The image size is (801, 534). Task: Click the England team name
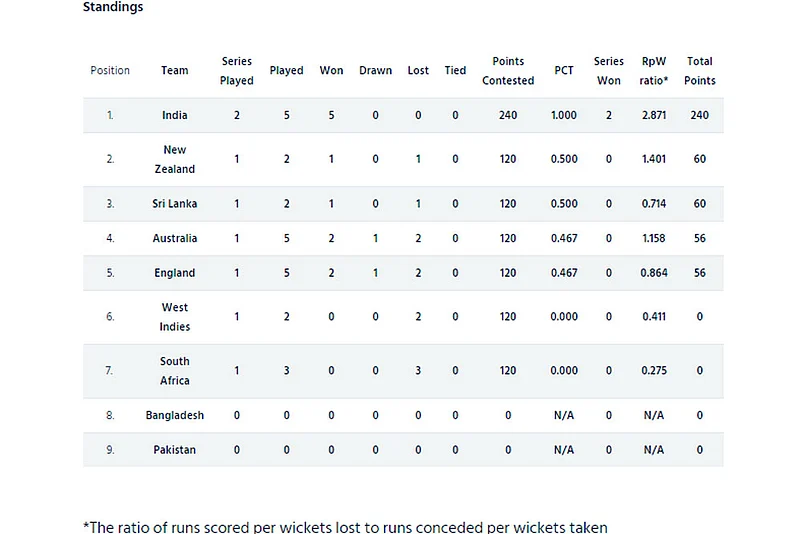point(175,273)
